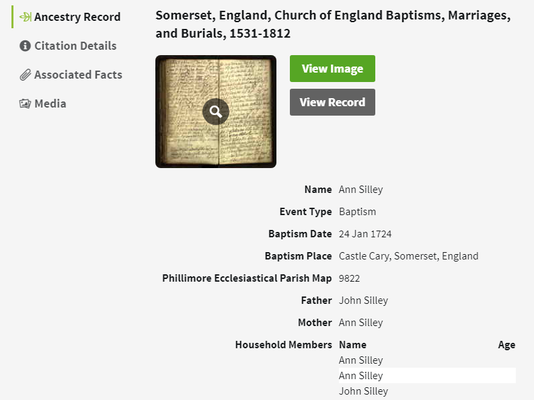Click the Citation Details info icon

point(25,46)
